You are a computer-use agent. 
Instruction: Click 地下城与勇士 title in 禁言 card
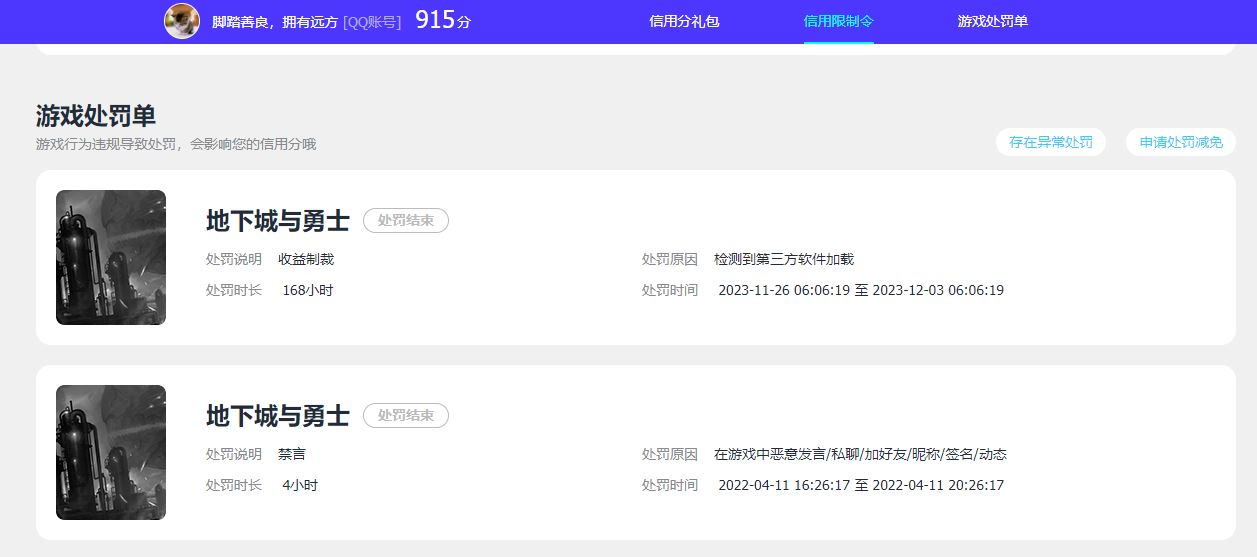(277, 415)
